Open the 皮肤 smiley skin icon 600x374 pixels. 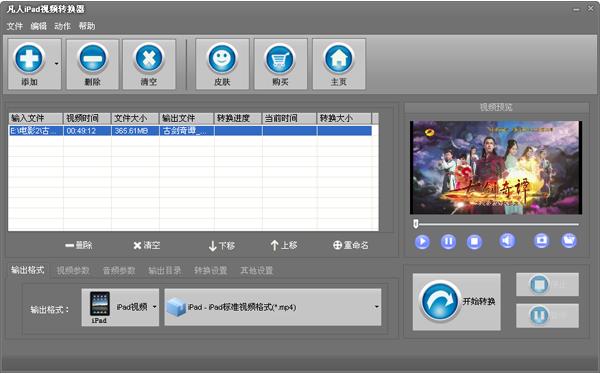pos(222,59)
